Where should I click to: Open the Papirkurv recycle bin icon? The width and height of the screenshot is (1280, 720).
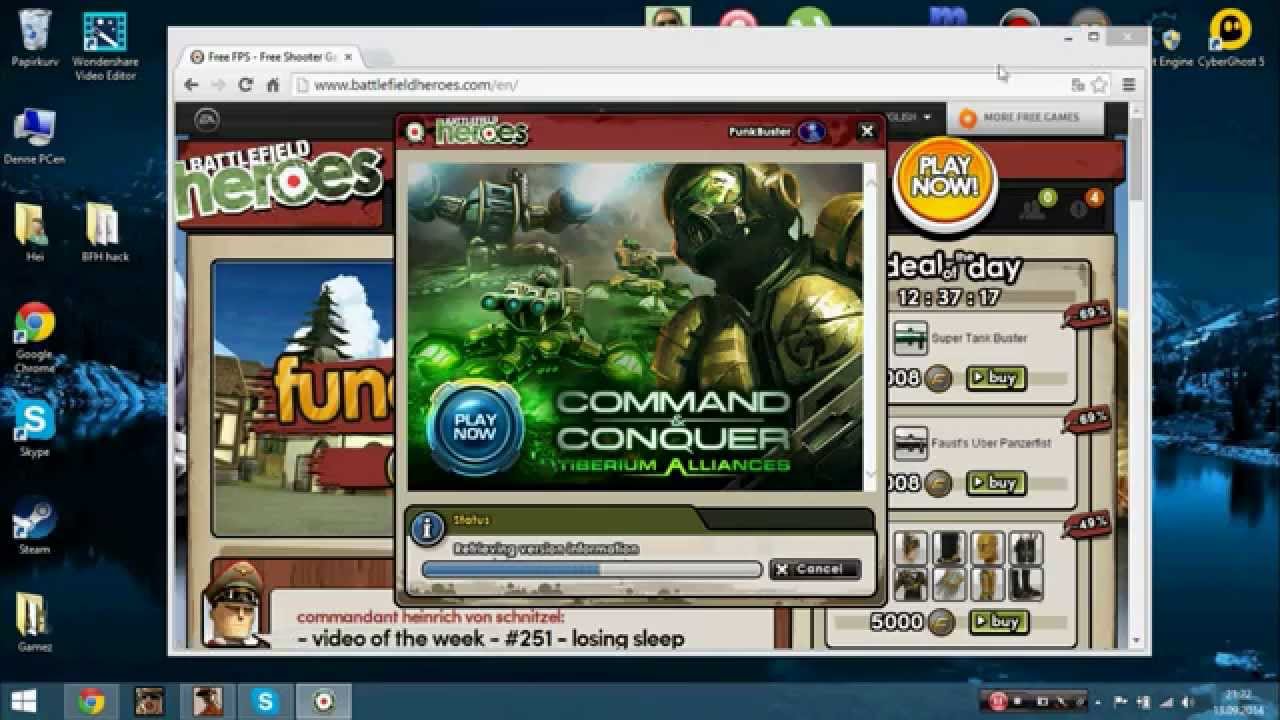click(33, 38)
